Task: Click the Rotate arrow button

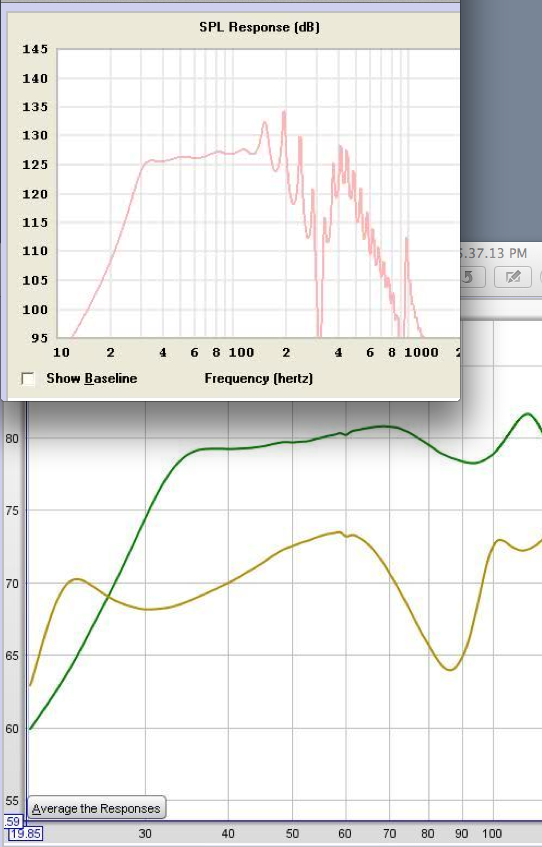Action: (472, 278)
